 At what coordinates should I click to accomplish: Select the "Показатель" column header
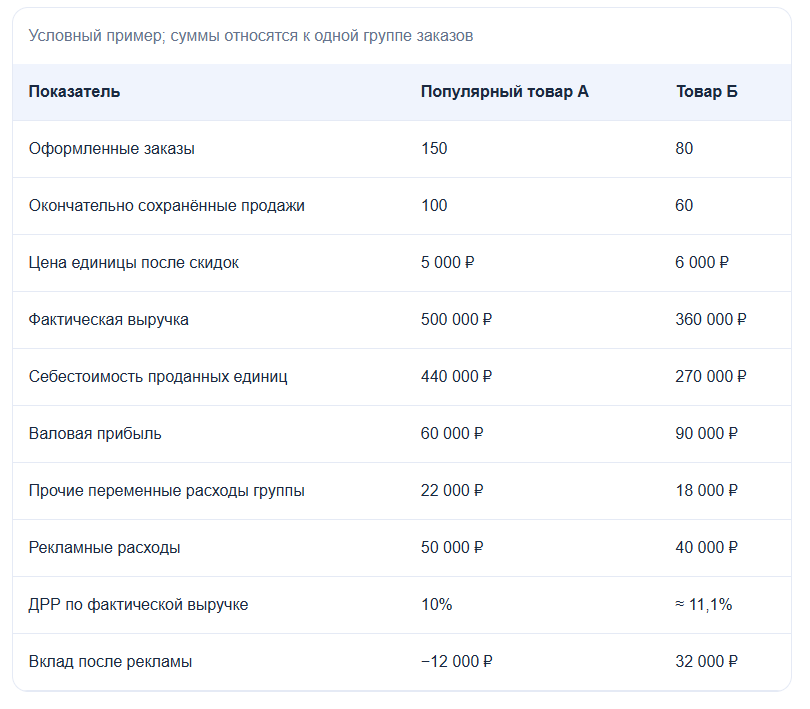(74, 91)
